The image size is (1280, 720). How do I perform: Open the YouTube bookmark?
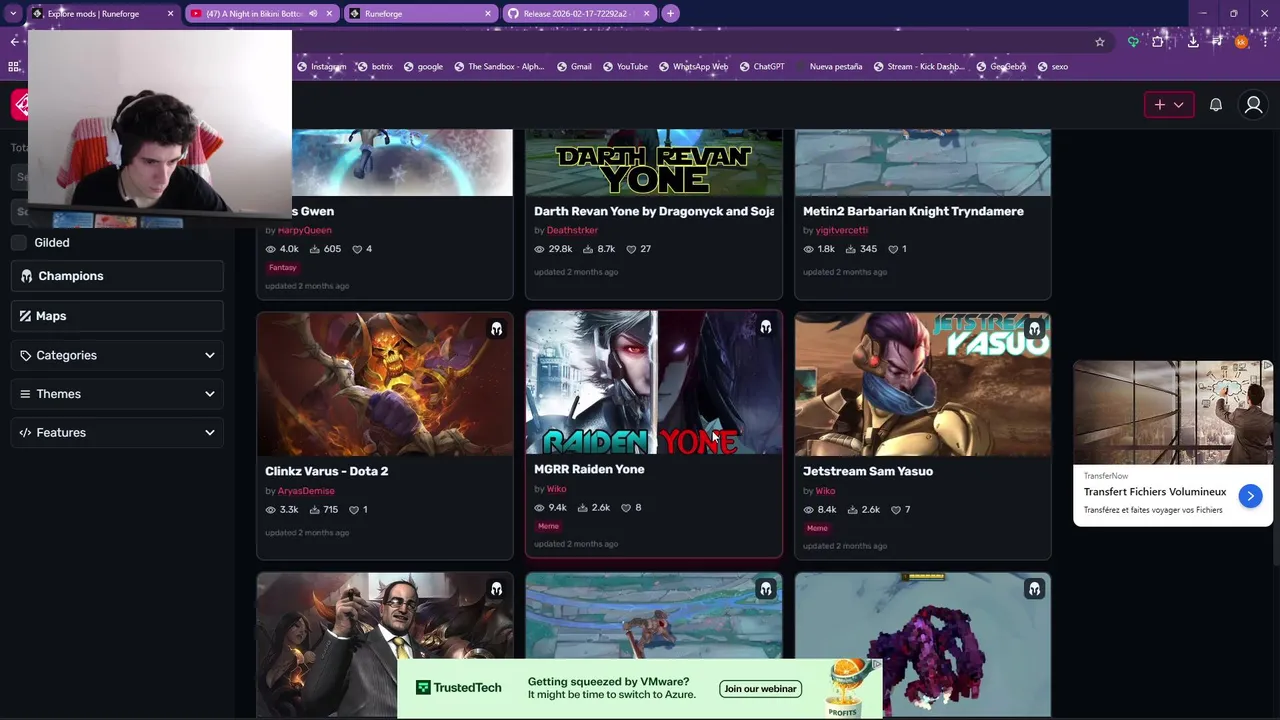(625, 67)
